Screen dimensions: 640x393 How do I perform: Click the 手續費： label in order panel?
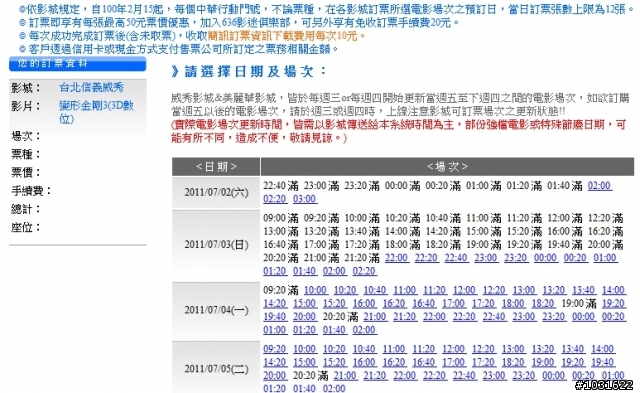point(31,191)
